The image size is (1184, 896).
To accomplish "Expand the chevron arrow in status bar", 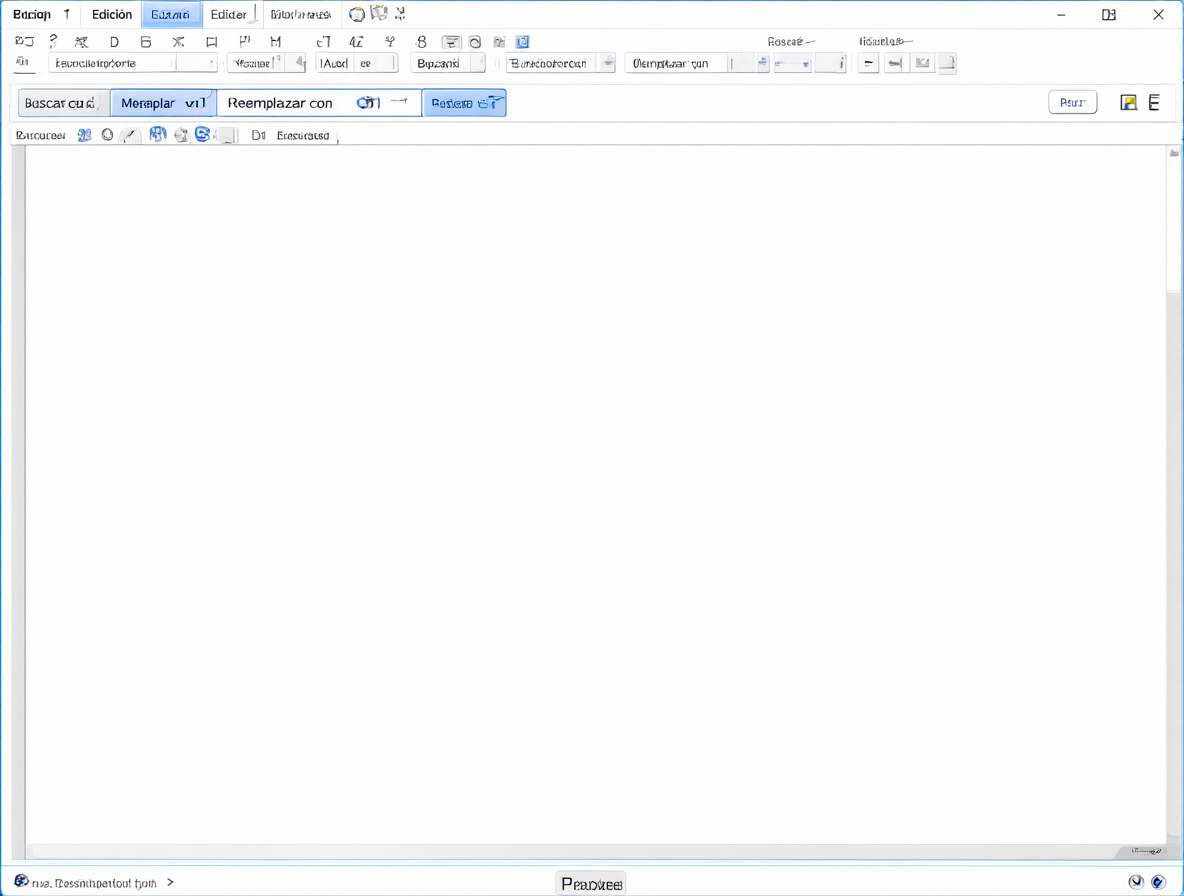I will click(x=170, y=882).
